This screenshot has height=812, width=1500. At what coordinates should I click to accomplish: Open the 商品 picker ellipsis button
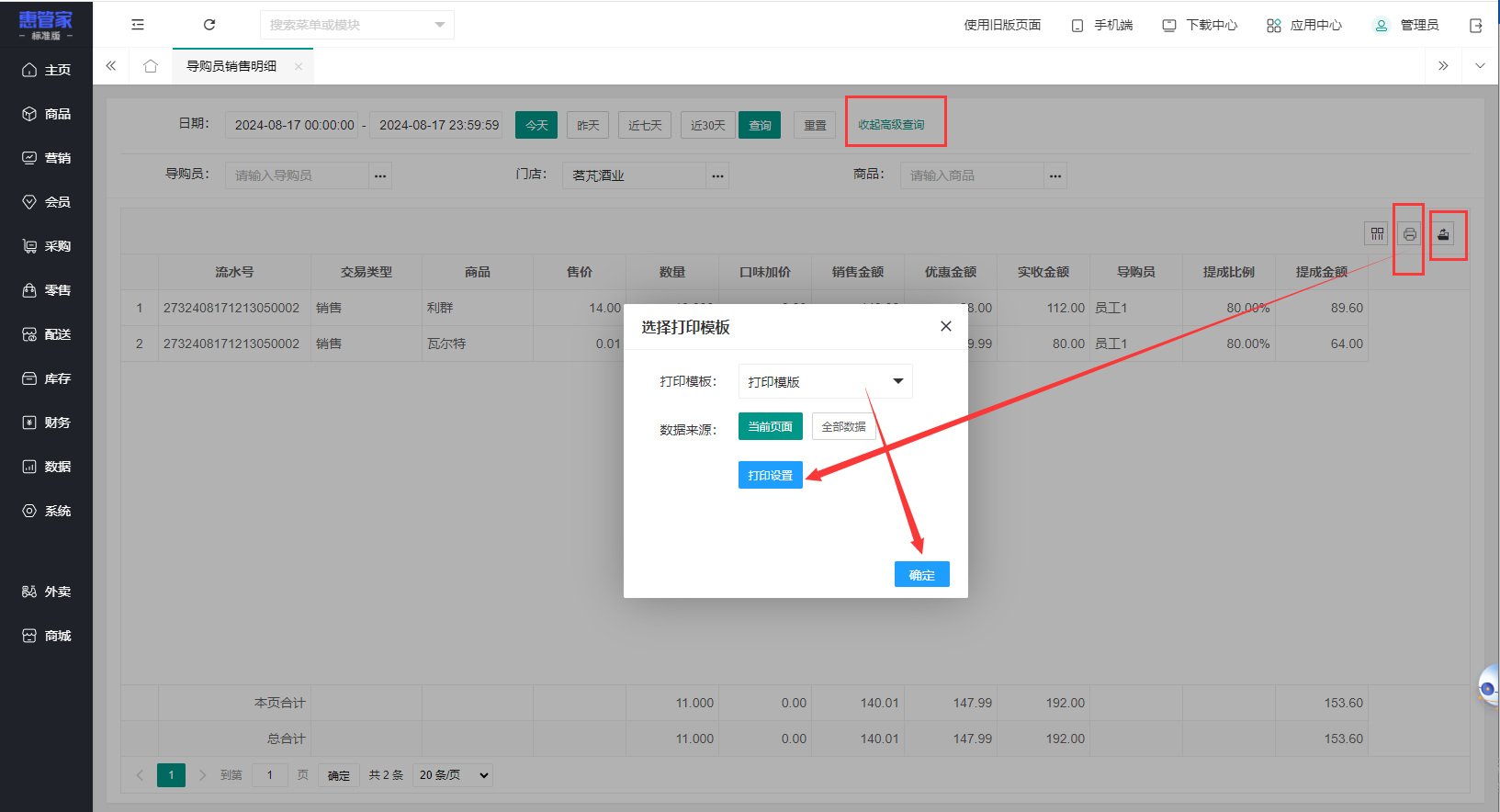point(1055,175)
